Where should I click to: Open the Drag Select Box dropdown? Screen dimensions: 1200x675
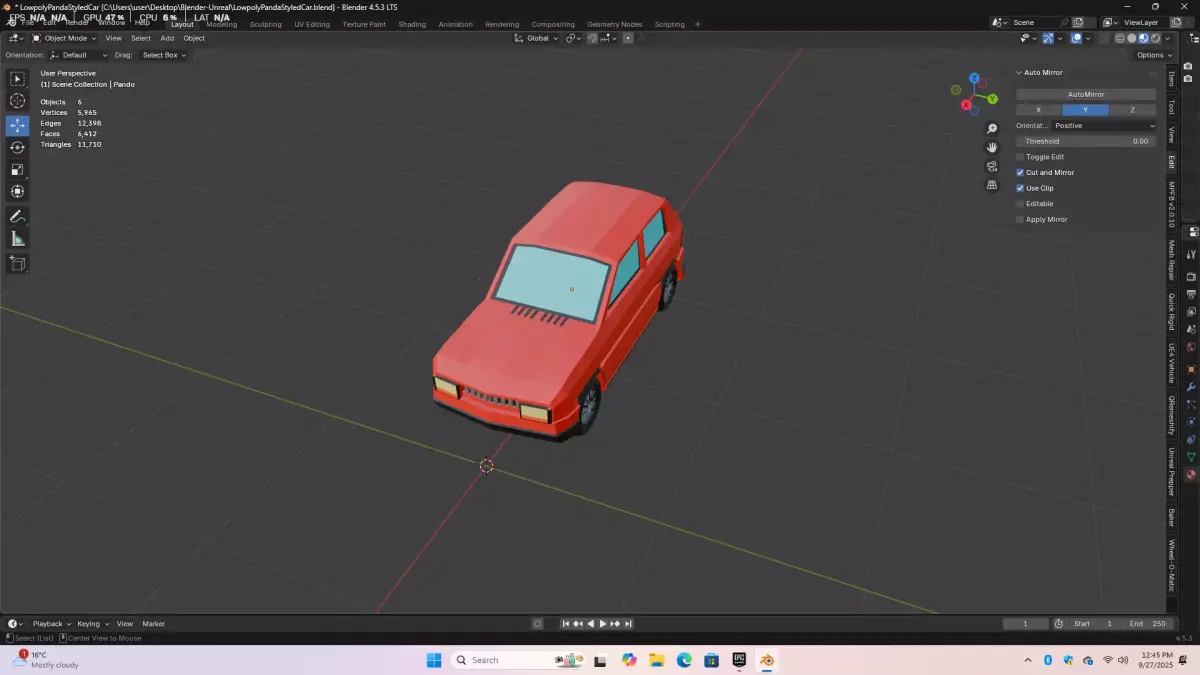click(164, 55)
